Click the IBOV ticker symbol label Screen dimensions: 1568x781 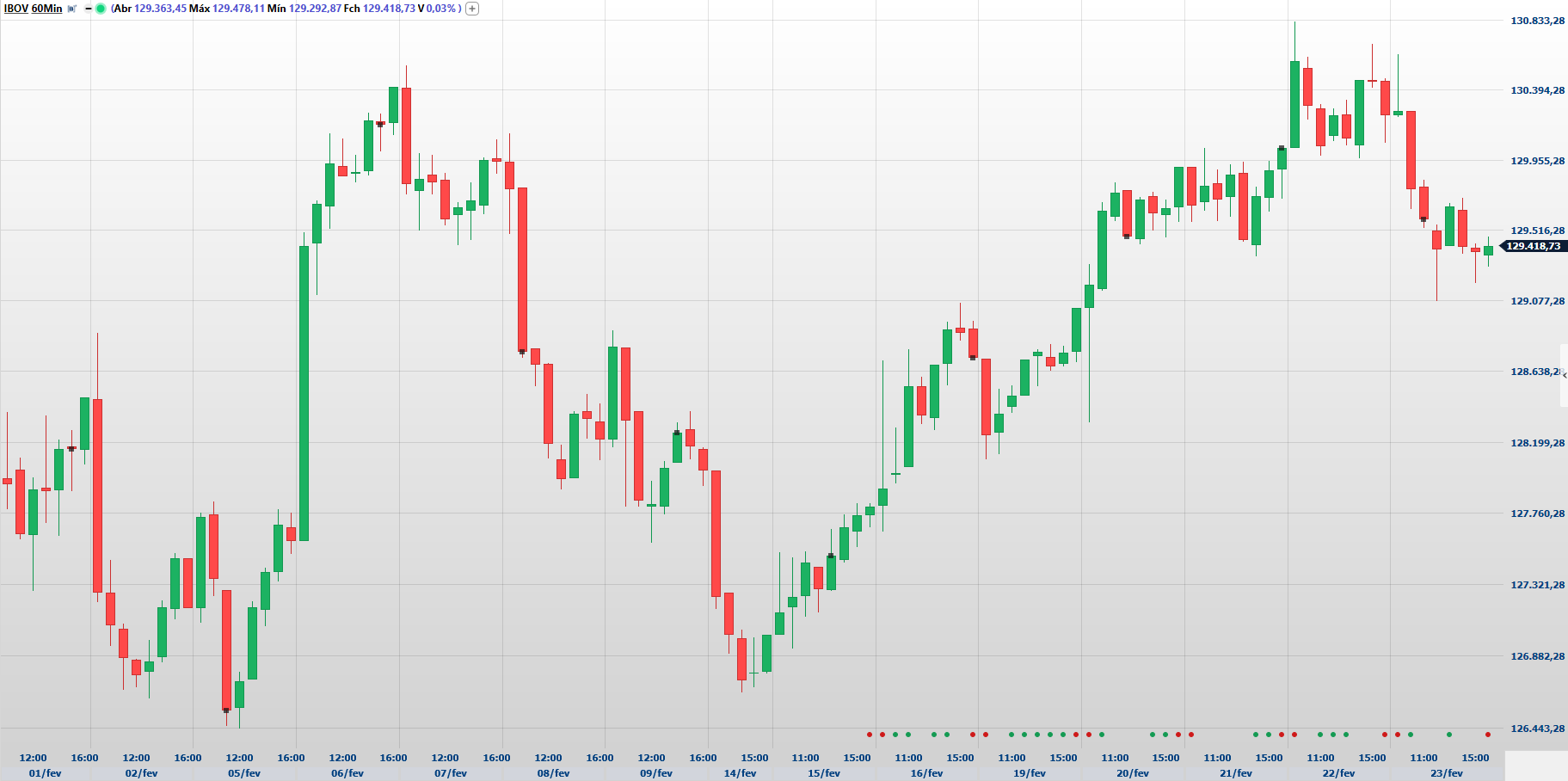tap(16, 9)
